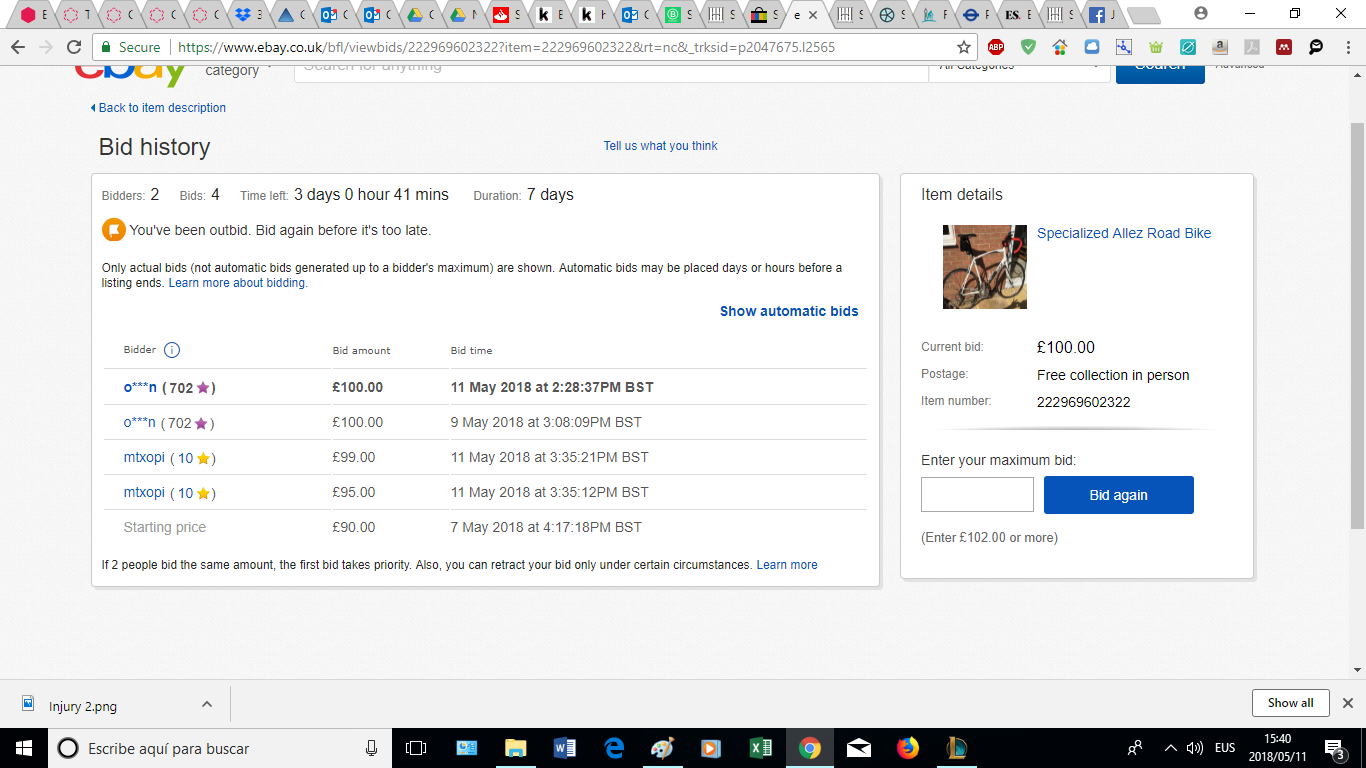Click the blue cloud extension icon
This screenshot has height=768, width=1366.
[1092, 47]
